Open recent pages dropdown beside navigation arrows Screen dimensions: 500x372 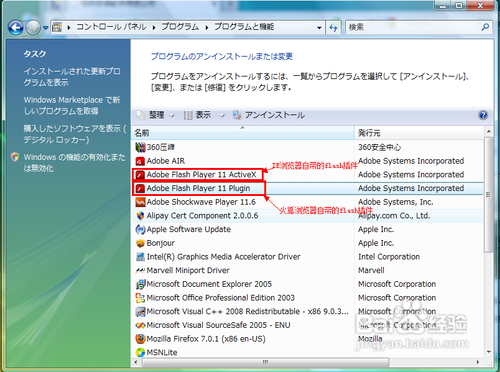tap(46, 28)
